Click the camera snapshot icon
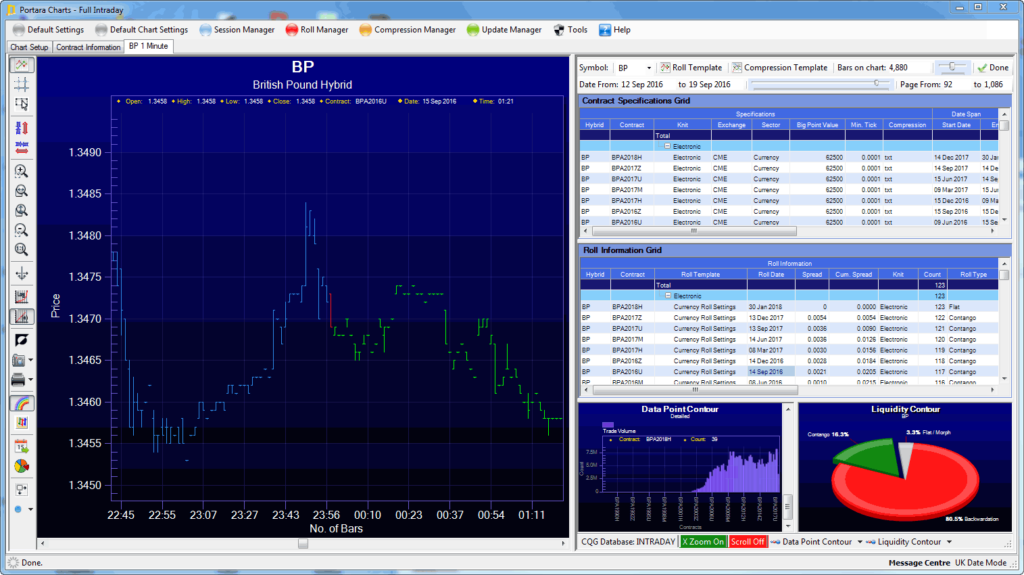Image resolution: width=1024 pixels, height=575 pixels. (x=18, y=360)
